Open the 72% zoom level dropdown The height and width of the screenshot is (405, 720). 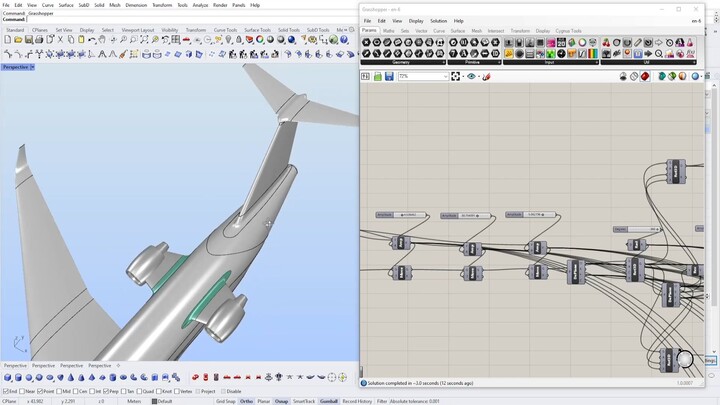point(444,76)
